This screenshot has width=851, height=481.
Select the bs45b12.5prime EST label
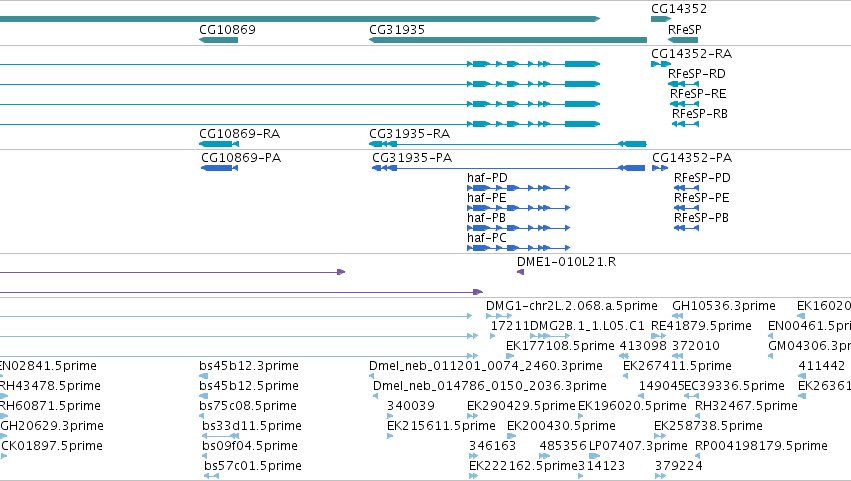click(249, 387)
